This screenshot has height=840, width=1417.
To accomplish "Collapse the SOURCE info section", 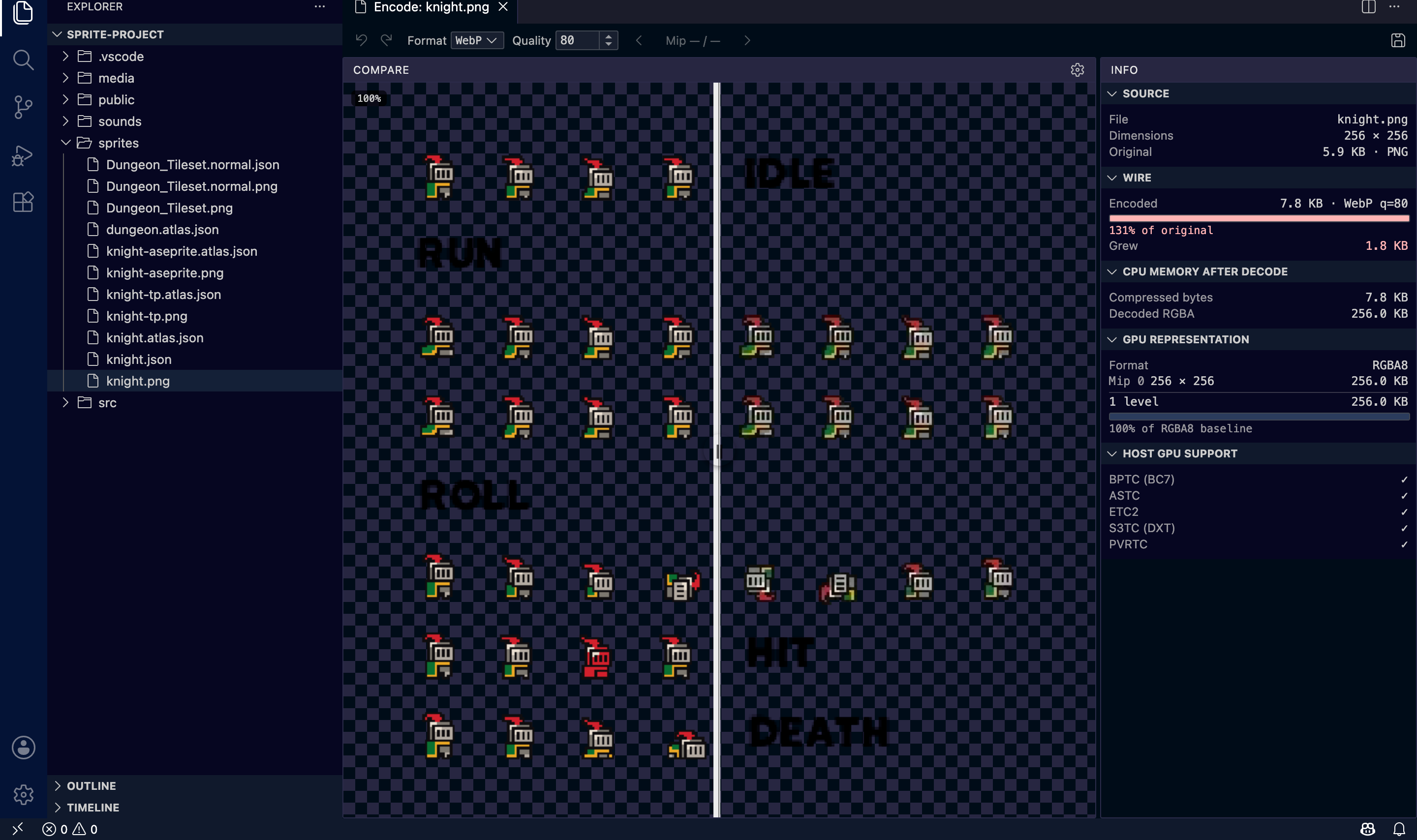I will point(1258,93).
